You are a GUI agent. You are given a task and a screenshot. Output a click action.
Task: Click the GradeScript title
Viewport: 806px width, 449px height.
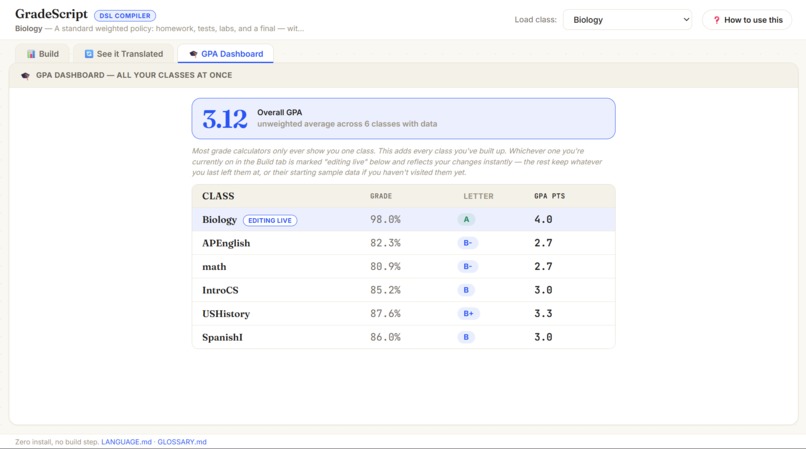click(51, 14)
